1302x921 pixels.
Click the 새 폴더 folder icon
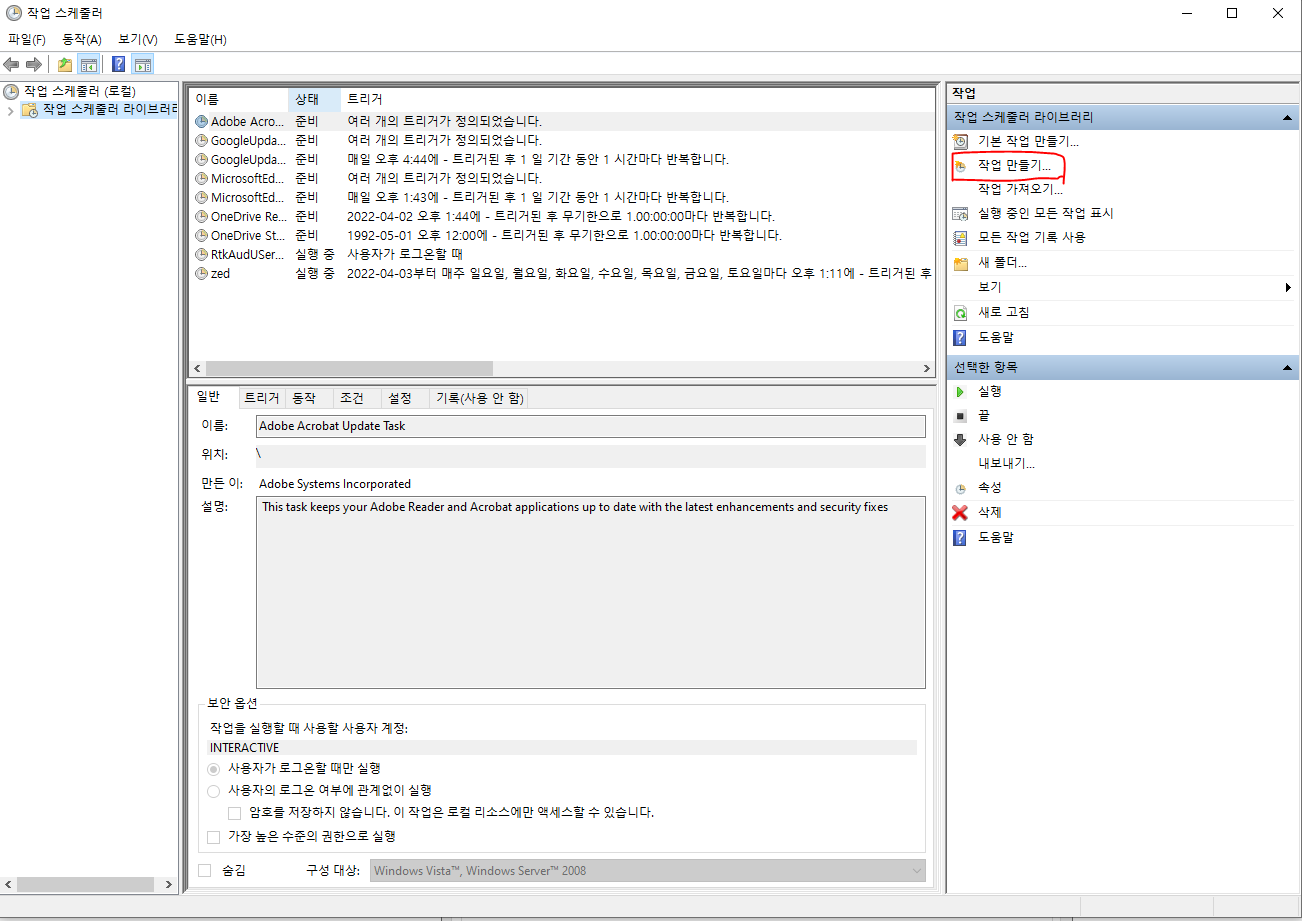pyautogui.click(x=961, y=263)
